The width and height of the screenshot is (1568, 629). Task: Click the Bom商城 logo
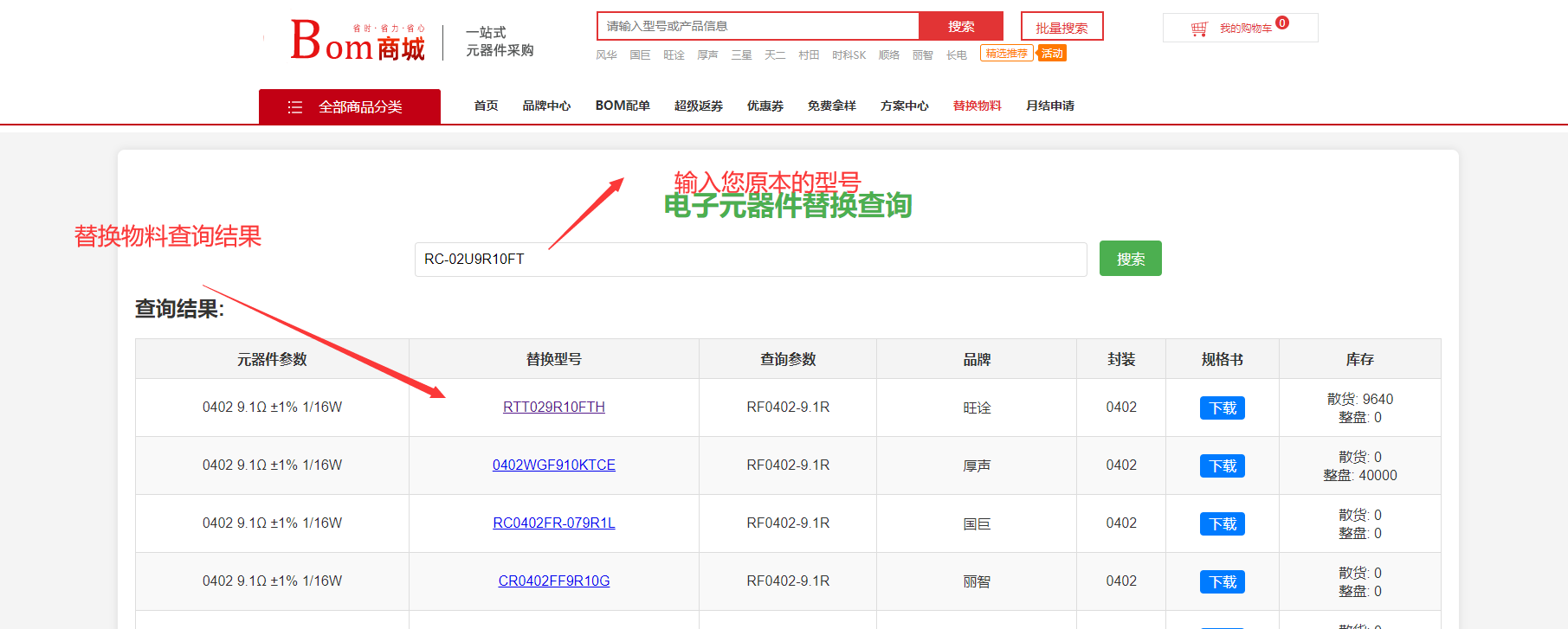point(358,41)
